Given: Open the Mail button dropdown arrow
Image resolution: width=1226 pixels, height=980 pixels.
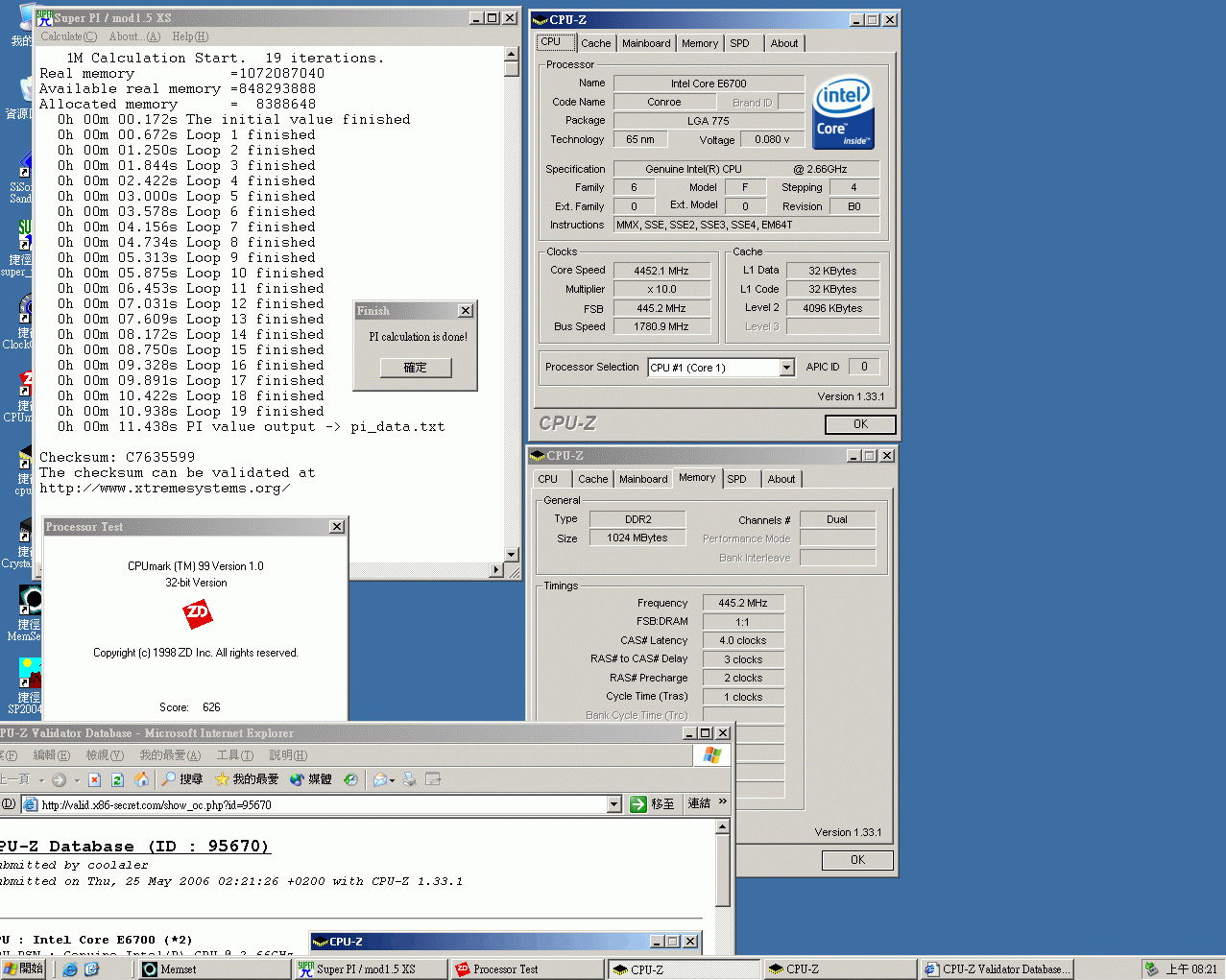Looking at the screenshot, I should (393, 780).
